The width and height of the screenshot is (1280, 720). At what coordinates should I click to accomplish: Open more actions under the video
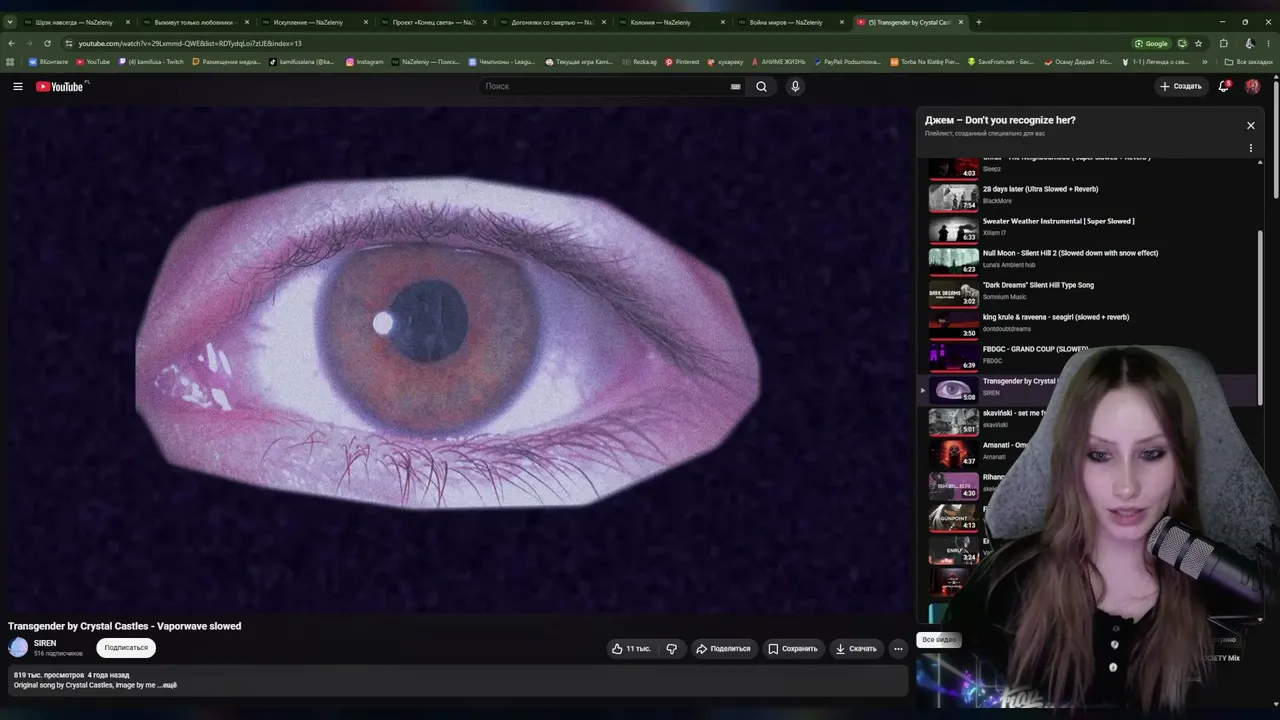898,649
